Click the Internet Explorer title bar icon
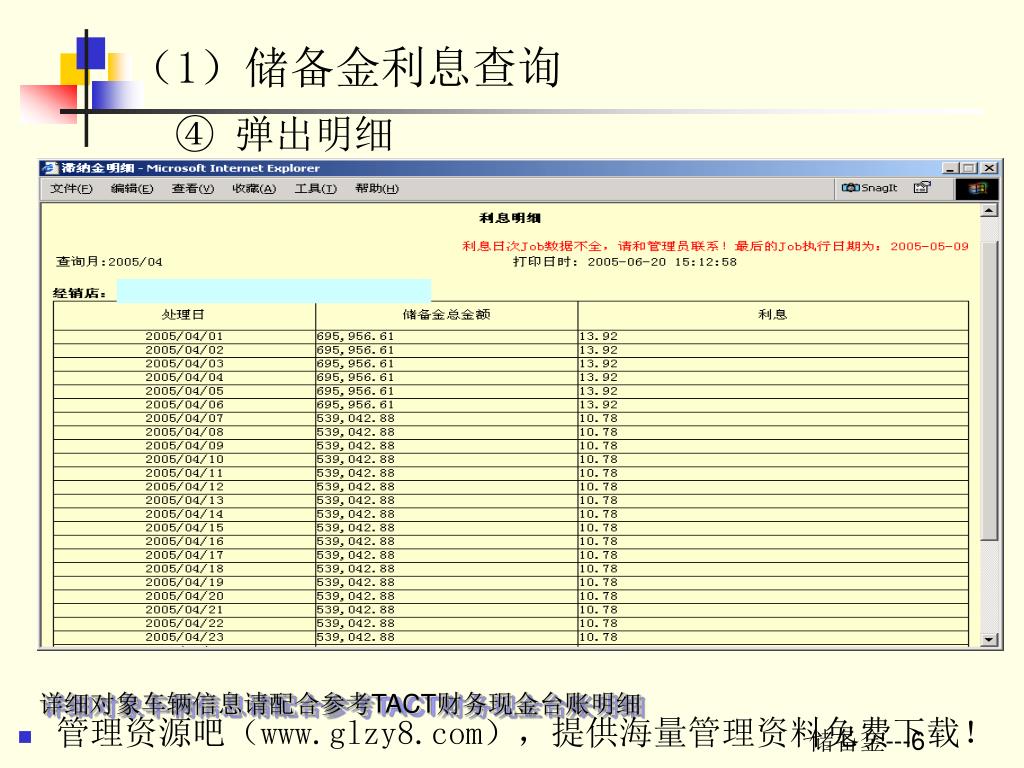This screenshot has width=1024, height=768. [x=50, y=168]
